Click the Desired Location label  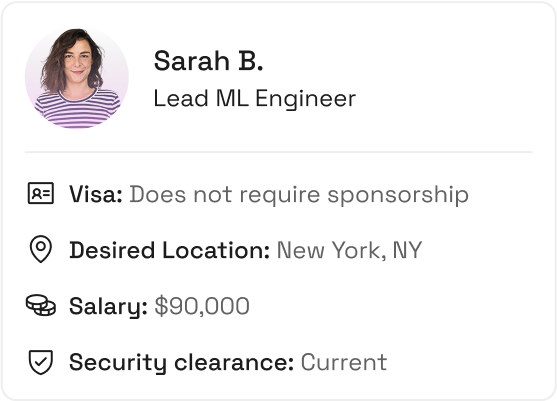(x=169, y=250)
